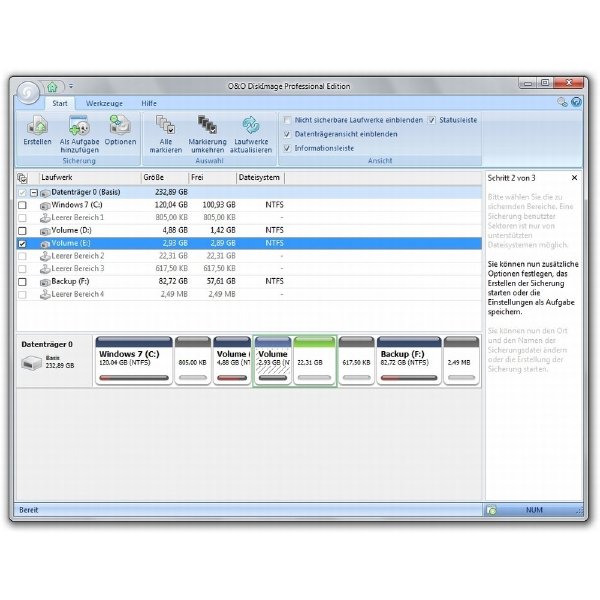Select the 2.49 MB partition block

(461, 361)
